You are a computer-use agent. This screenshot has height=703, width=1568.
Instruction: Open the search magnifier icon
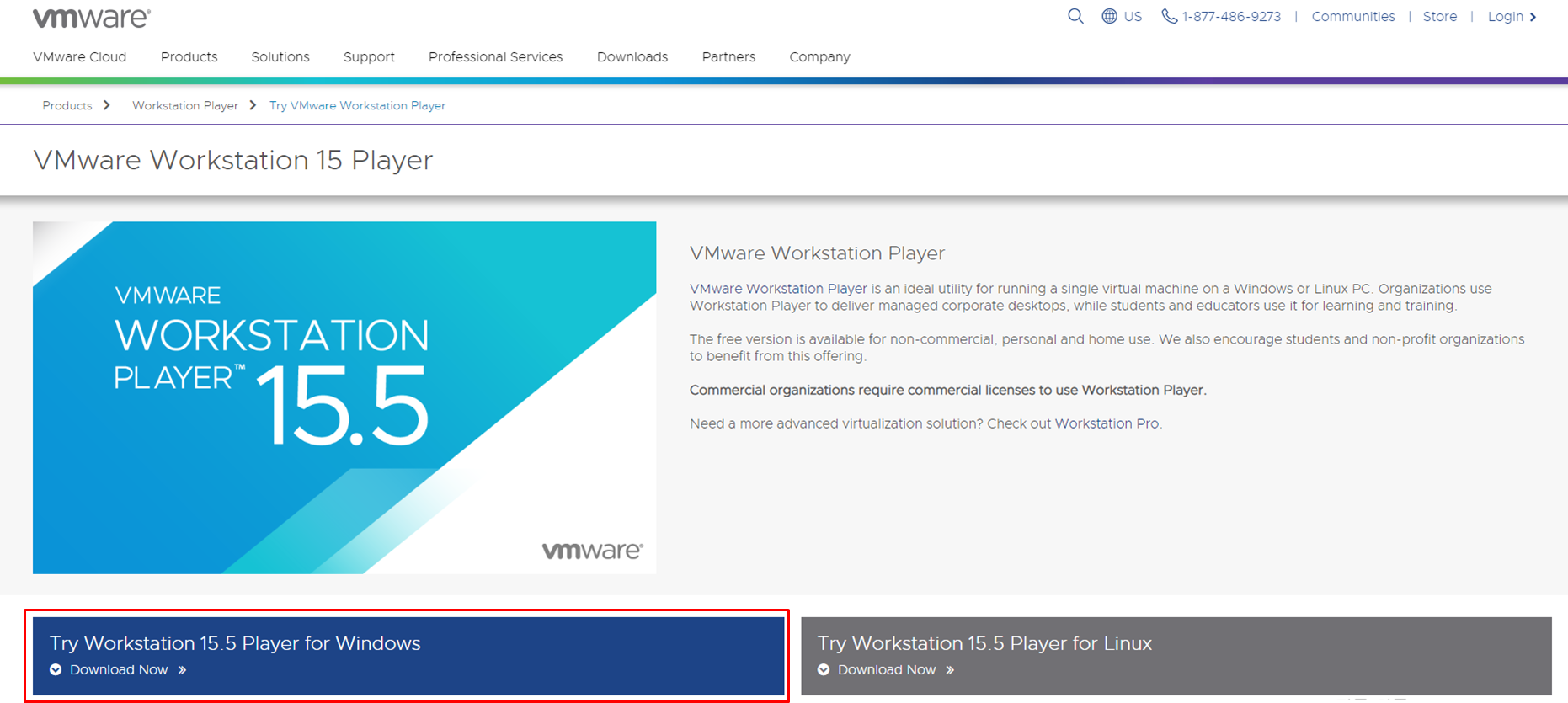pyautogui.click(x=1075, y=16)
